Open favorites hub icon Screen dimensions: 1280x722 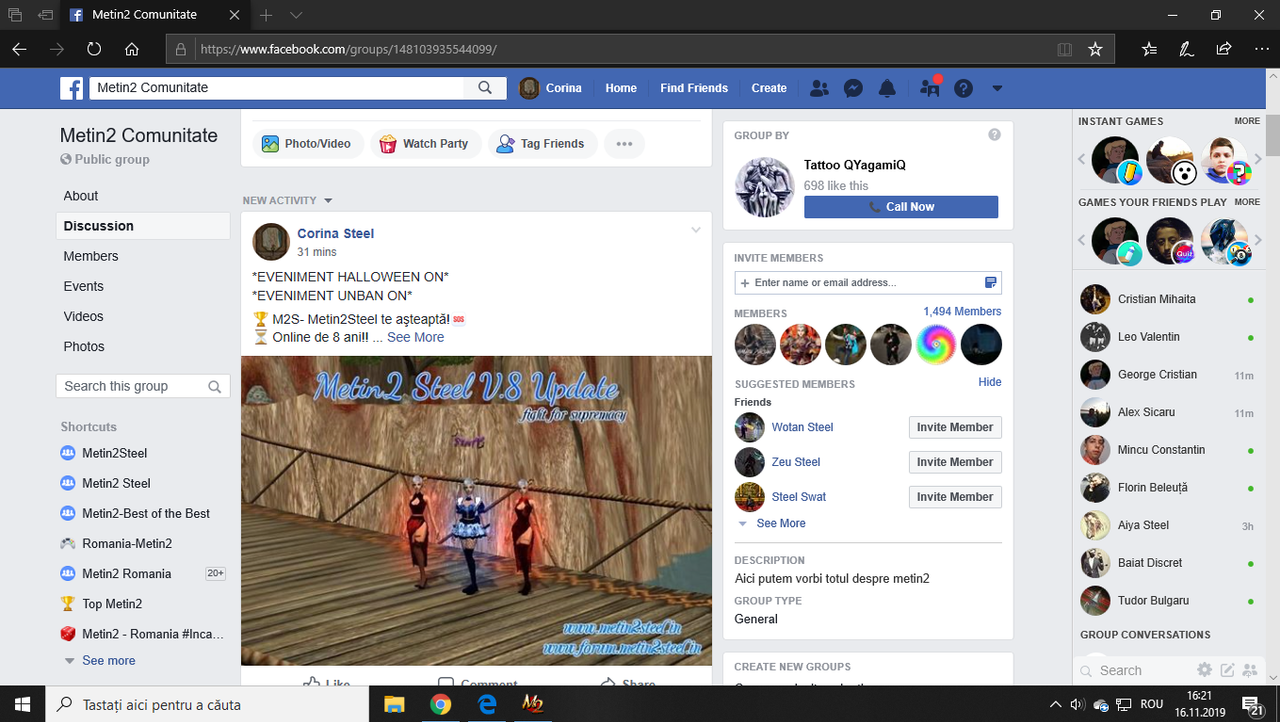tap(1149, 49)
